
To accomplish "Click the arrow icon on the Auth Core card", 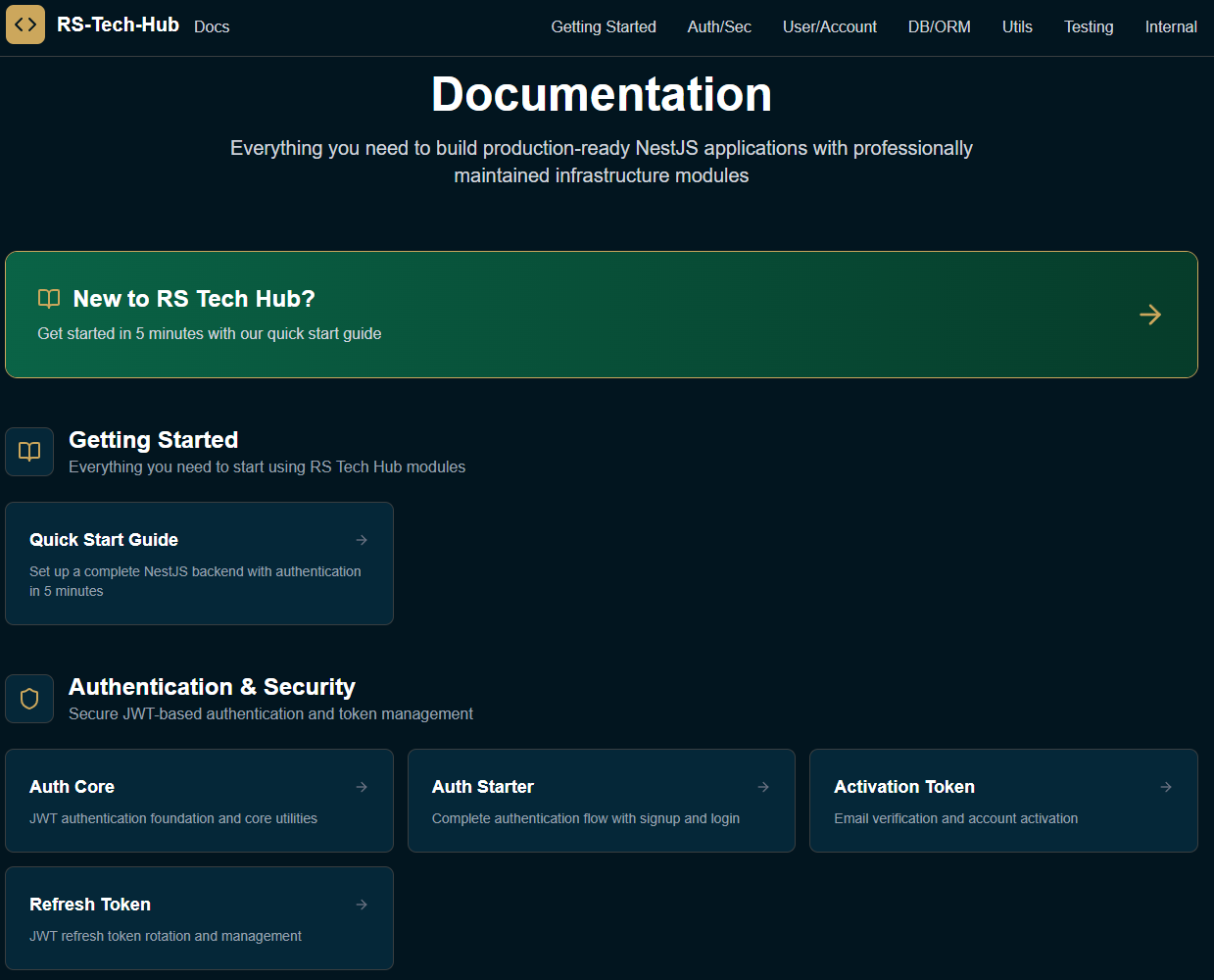I will point(362,786).
